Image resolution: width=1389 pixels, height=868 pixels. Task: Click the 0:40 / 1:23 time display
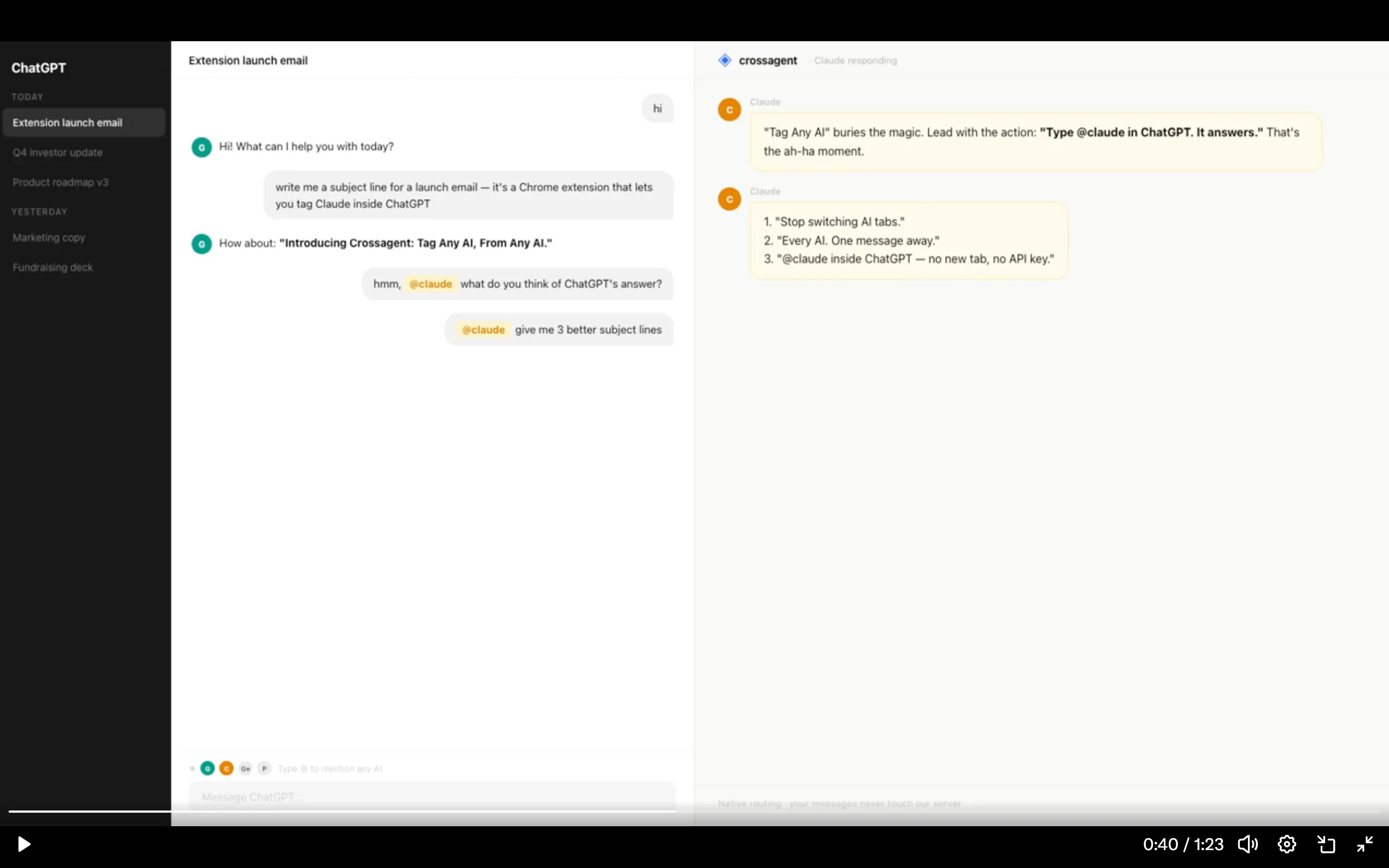1183,844
